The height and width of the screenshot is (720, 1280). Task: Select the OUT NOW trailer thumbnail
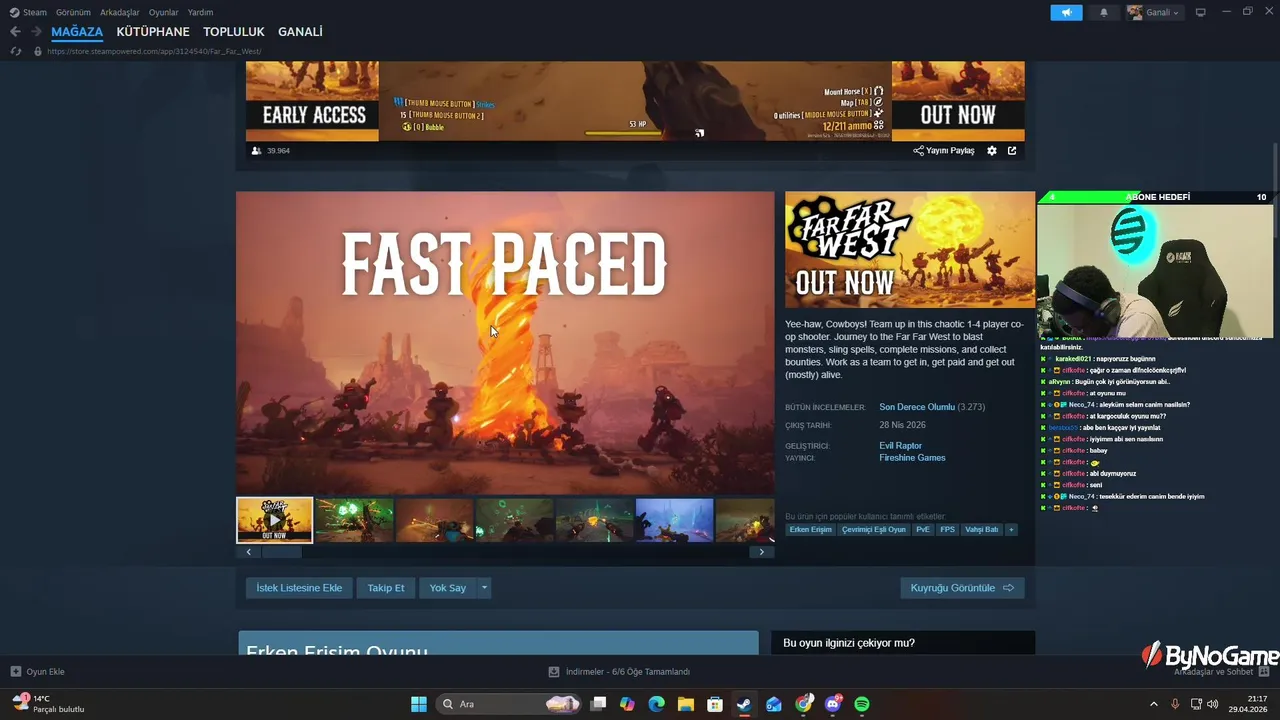(274, 520)
